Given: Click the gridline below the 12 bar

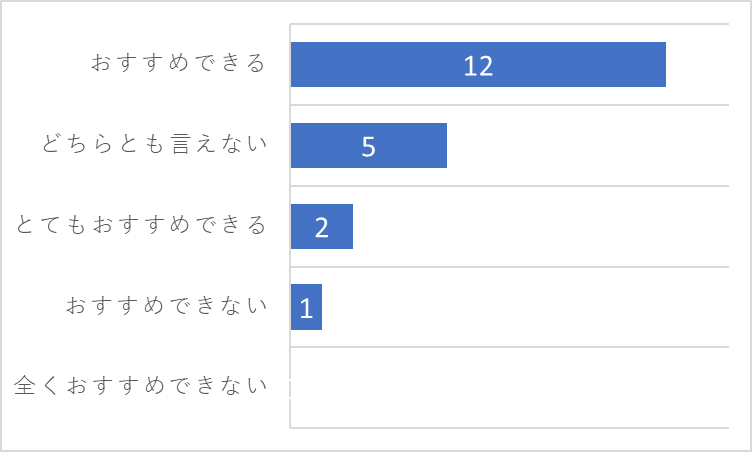Looking at the screenshot, I should click(x=509, y=105).
